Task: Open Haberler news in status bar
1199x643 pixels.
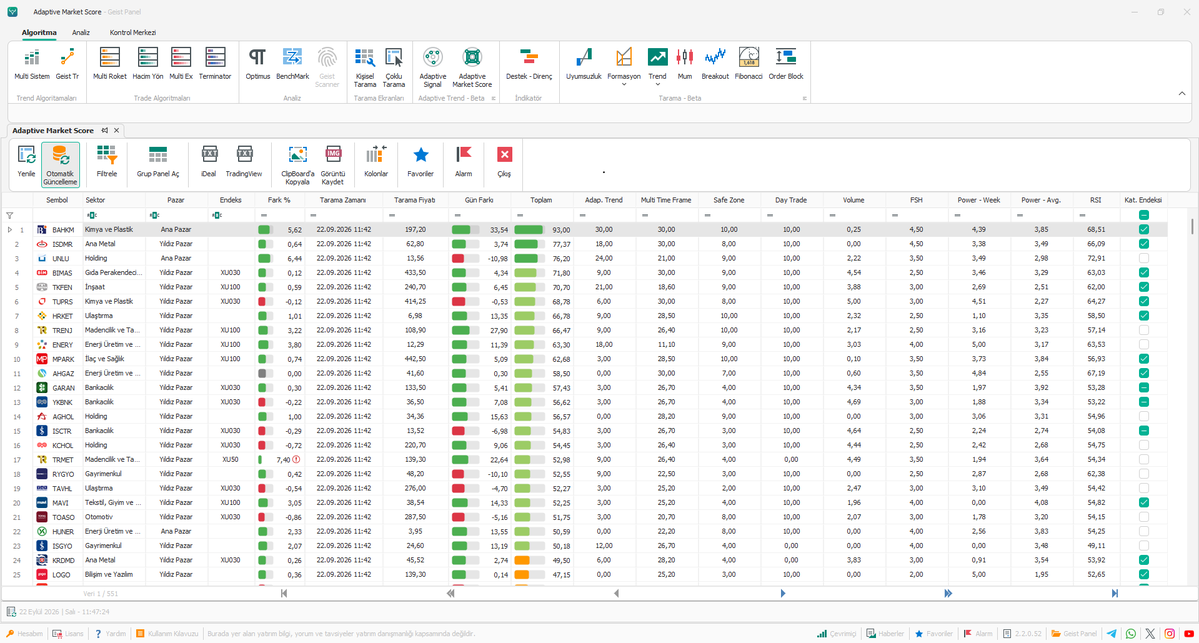Action: click(885, 634)
